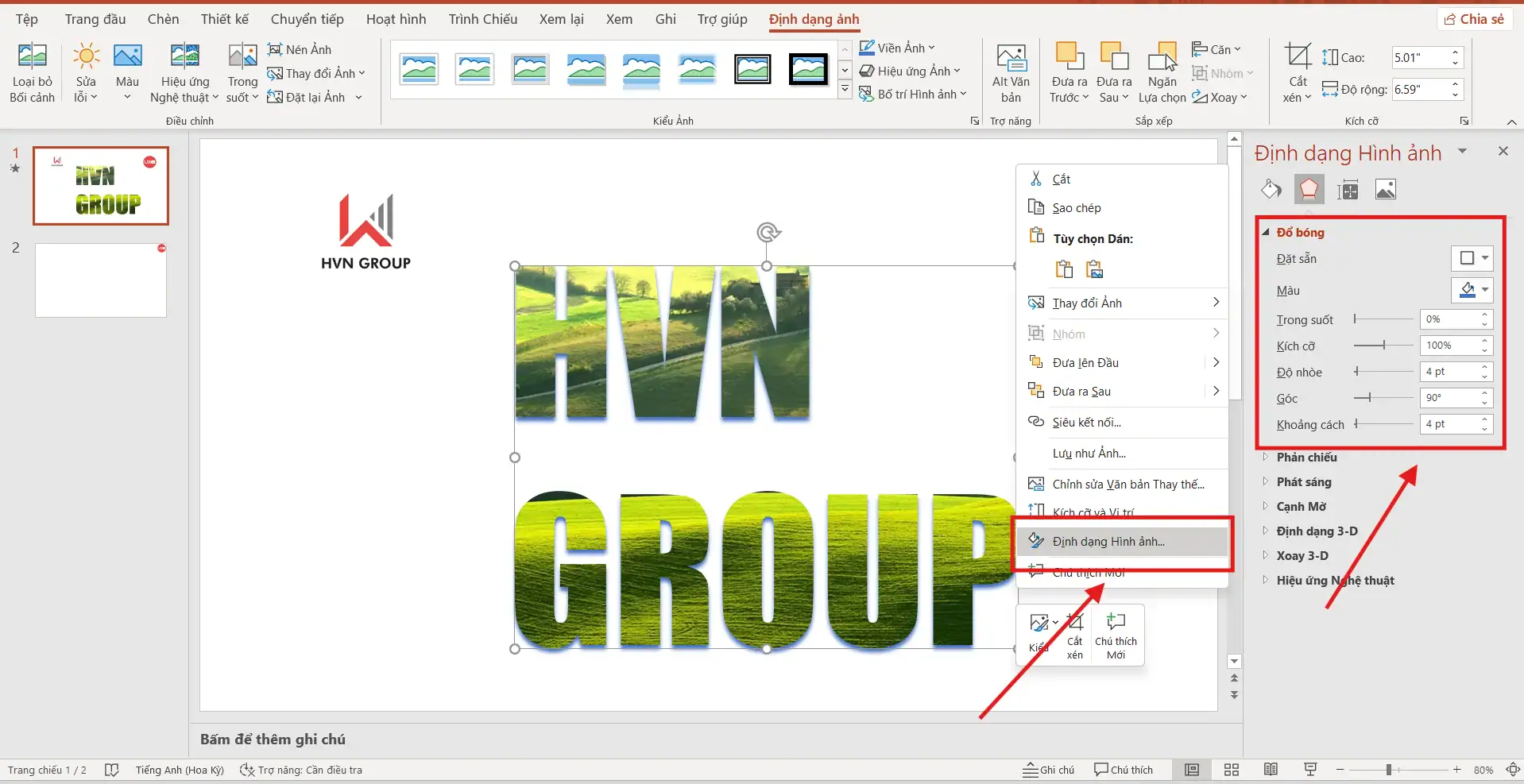Click the Kích cỡ shadow size slider
The height and width of the screenshot is (784, 1524).
tap(1383, 346)
